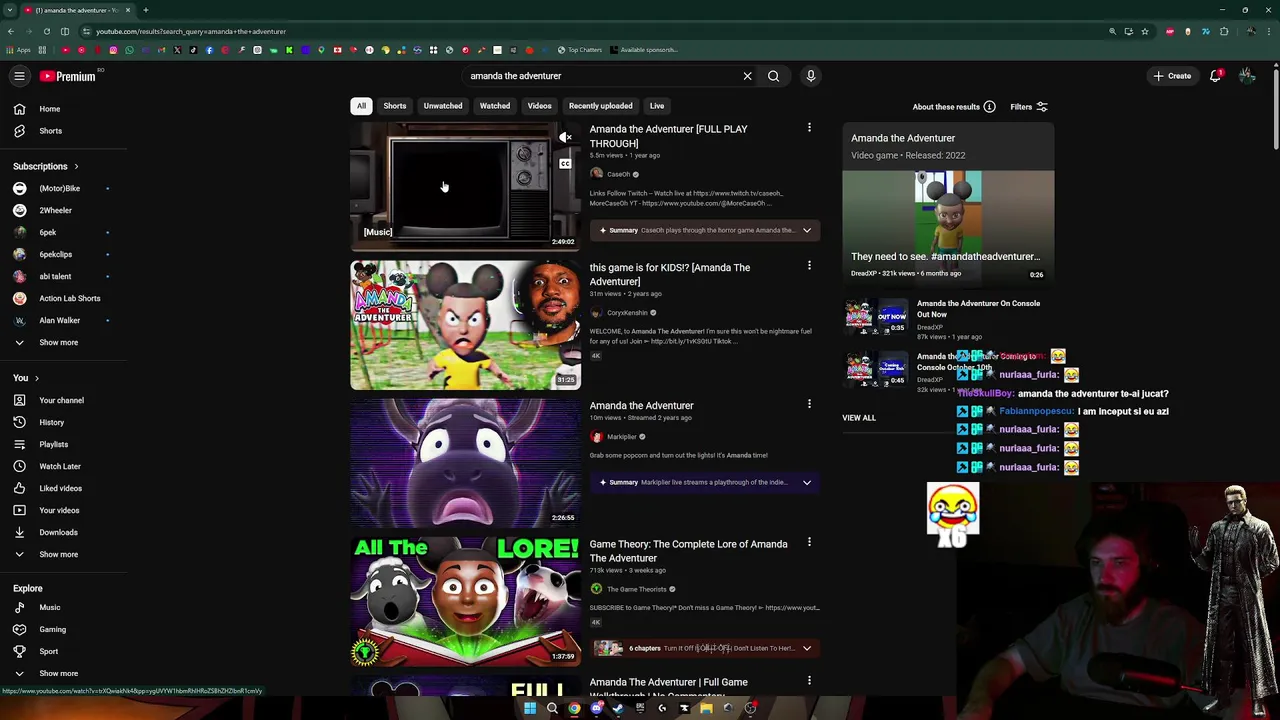Click the magnifier search button
Image resolution: width=1280 pixels, height=720 pixels.
coord(773,76)
